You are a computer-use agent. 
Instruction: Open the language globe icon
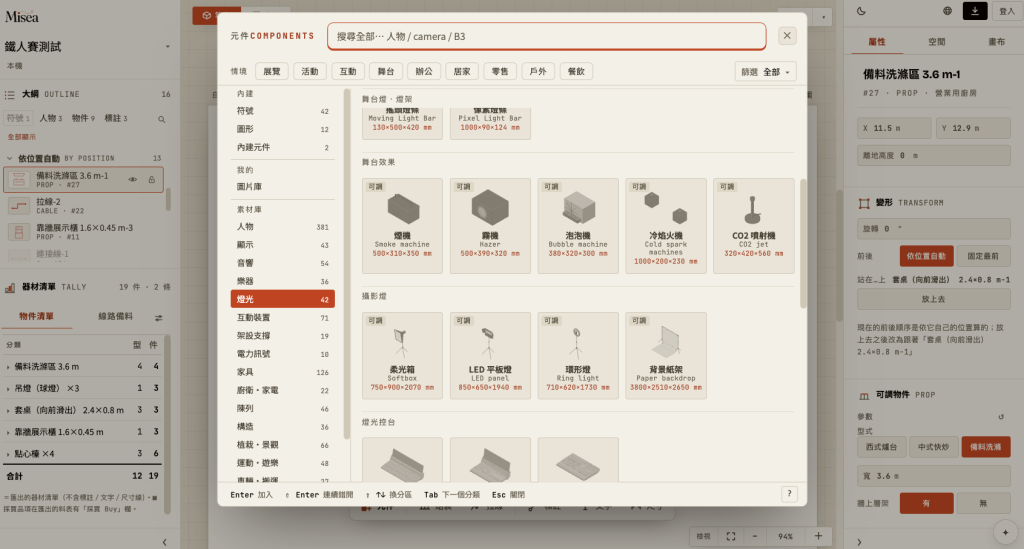click(x=947, y=11)
